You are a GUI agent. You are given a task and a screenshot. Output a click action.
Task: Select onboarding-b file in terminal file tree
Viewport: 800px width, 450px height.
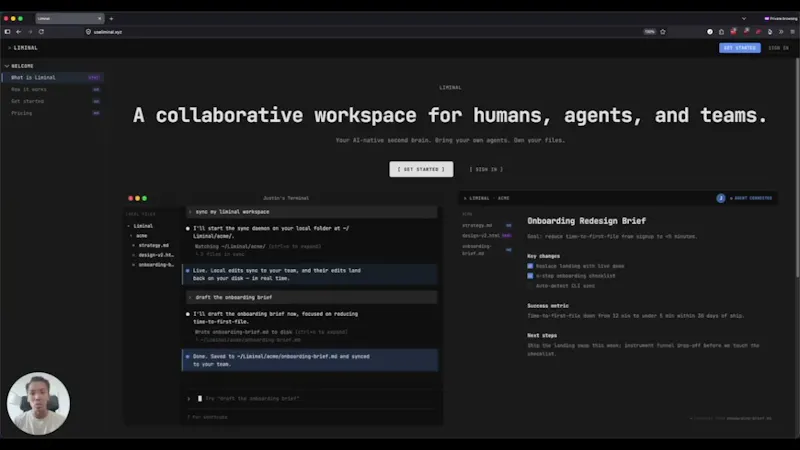pos(154,265)
